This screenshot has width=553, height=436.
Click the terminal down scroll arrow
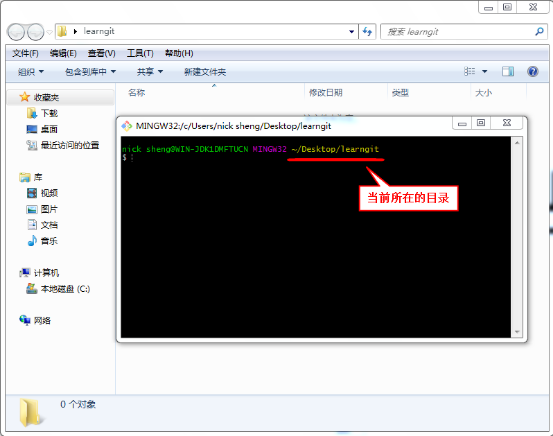[x=517, y=332]
